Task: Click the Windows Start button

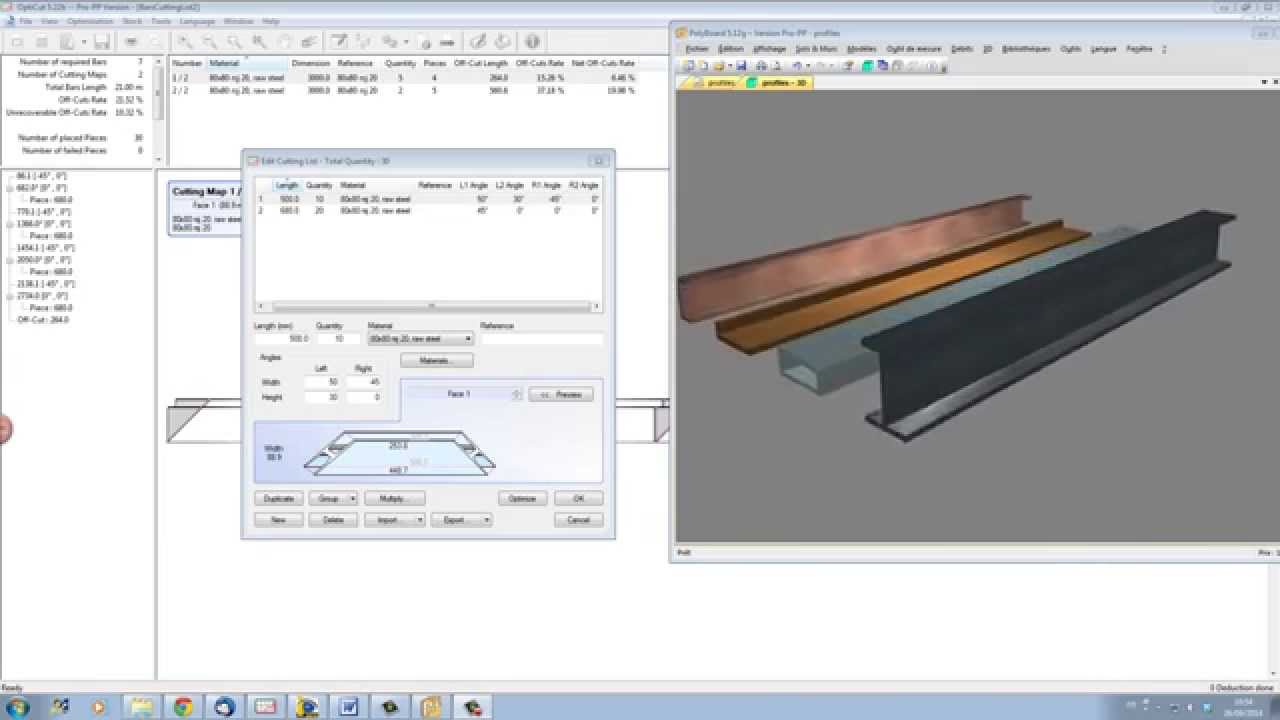Action: [x=18, y=707]
